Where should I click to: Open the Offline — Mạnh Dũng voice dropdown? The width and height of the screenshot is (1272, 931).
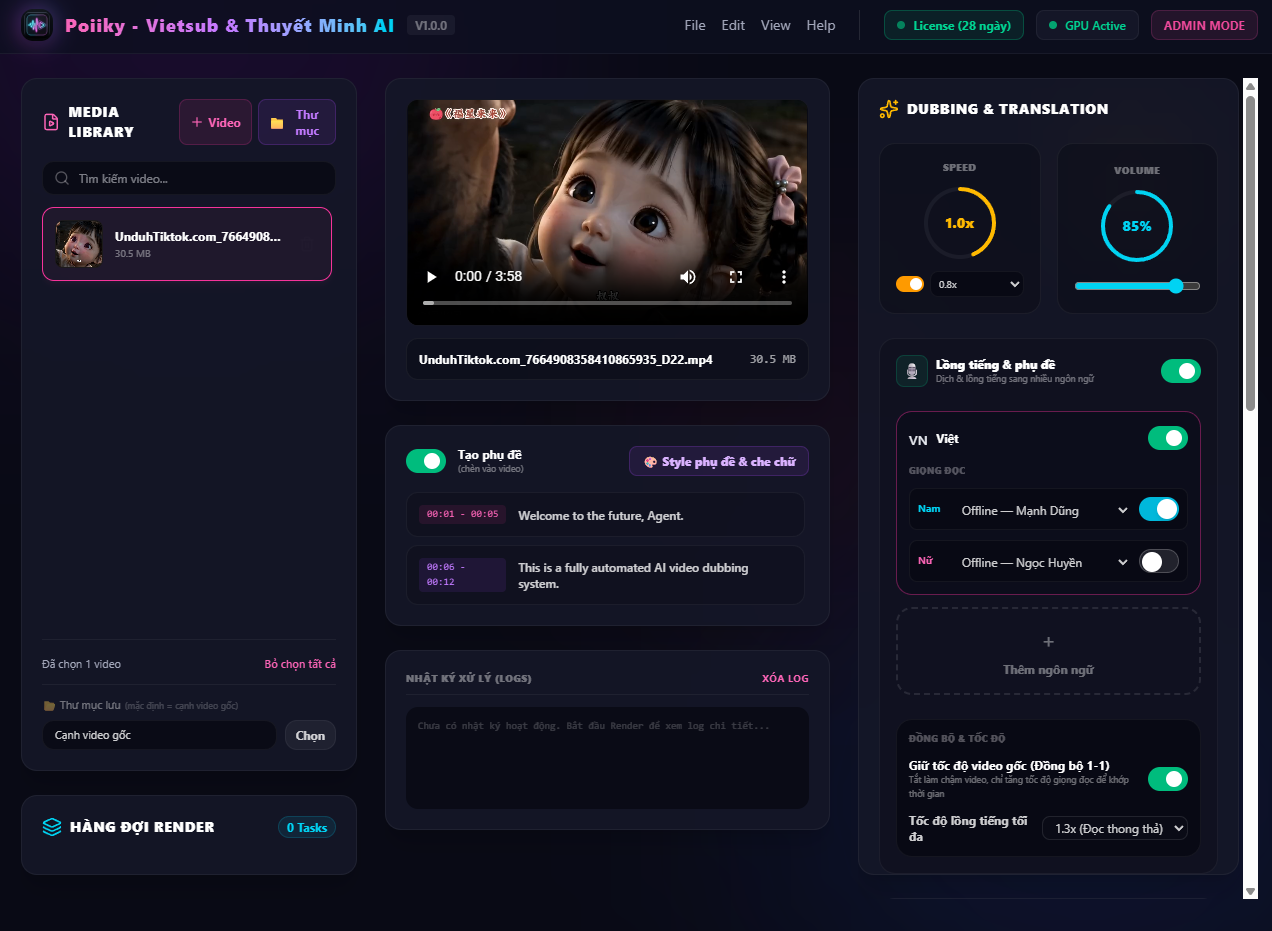(1044, 510)
